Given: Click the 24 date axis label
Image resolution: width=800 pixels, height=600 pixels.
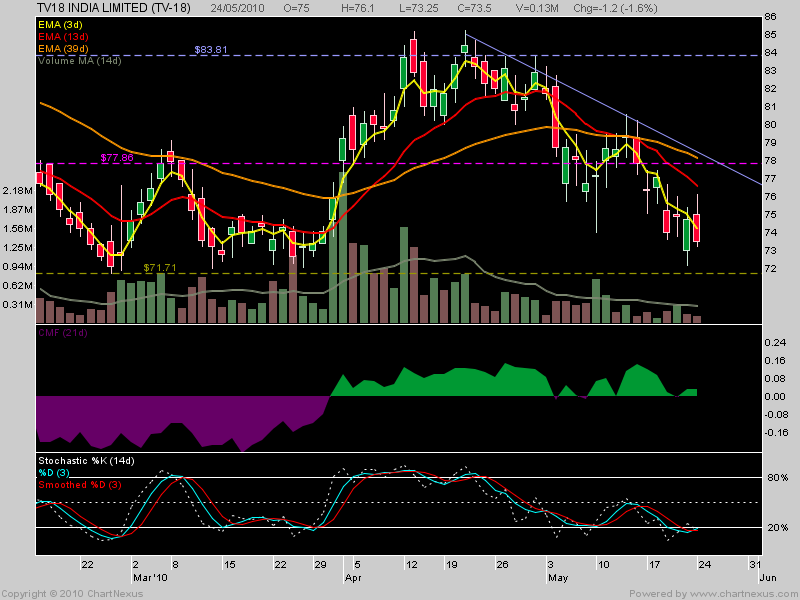Looking at the screenshot, I should coord(705,564).
